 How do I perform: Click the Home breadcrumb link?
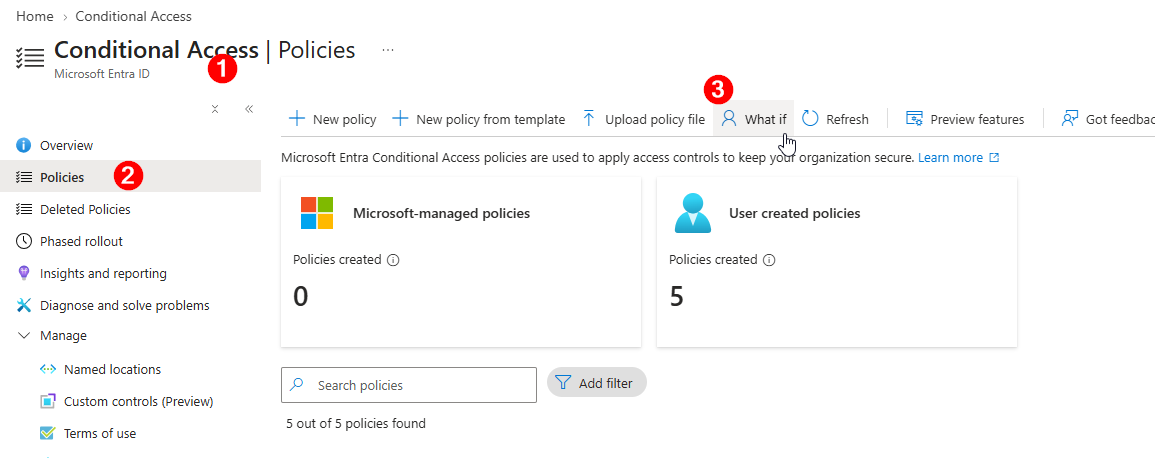click(x=35, y=15)
